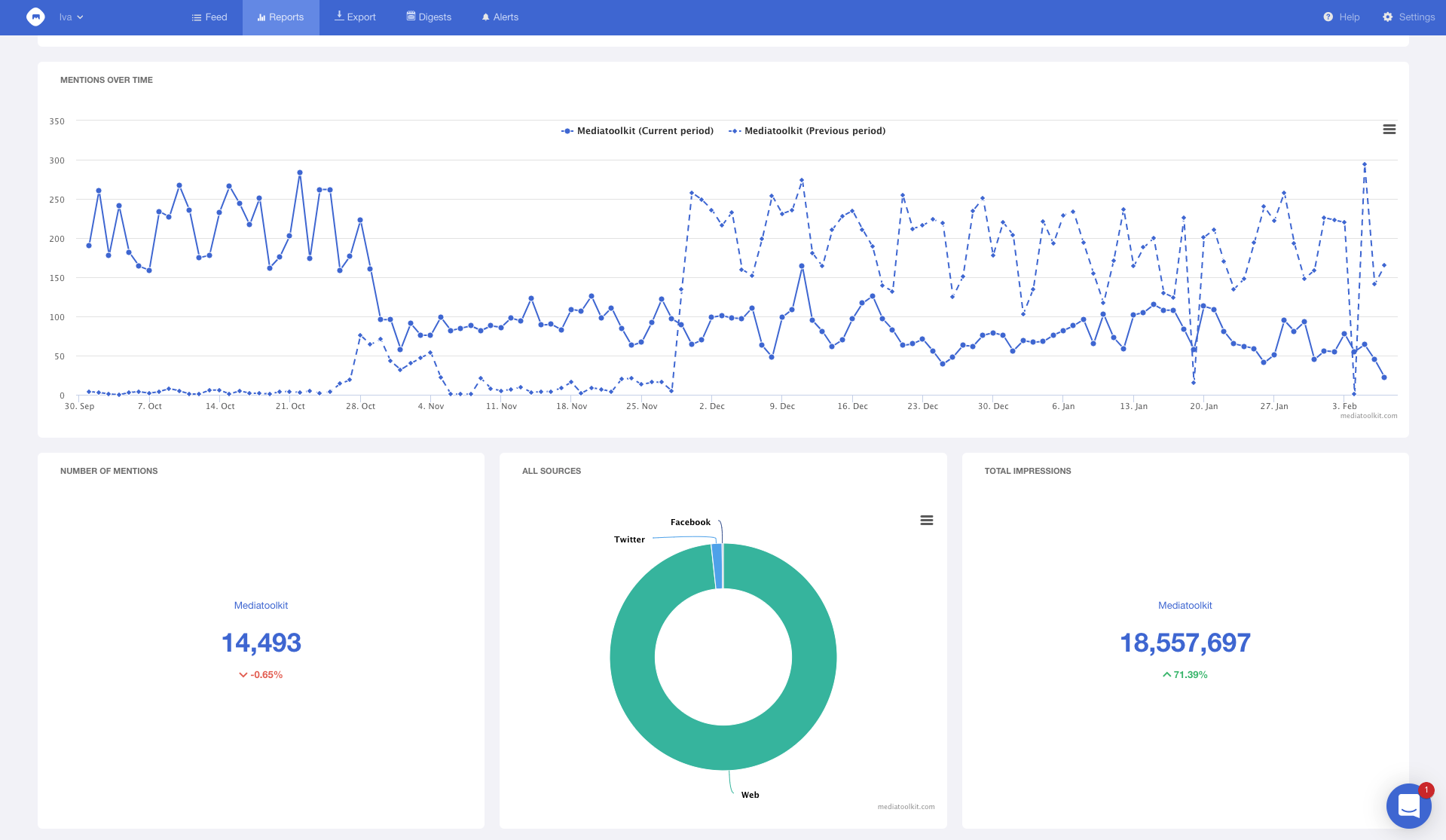Viewport: 1446px width, 840px height.
Task: Click the 14,493 mentions count
Action: point(261,643)
